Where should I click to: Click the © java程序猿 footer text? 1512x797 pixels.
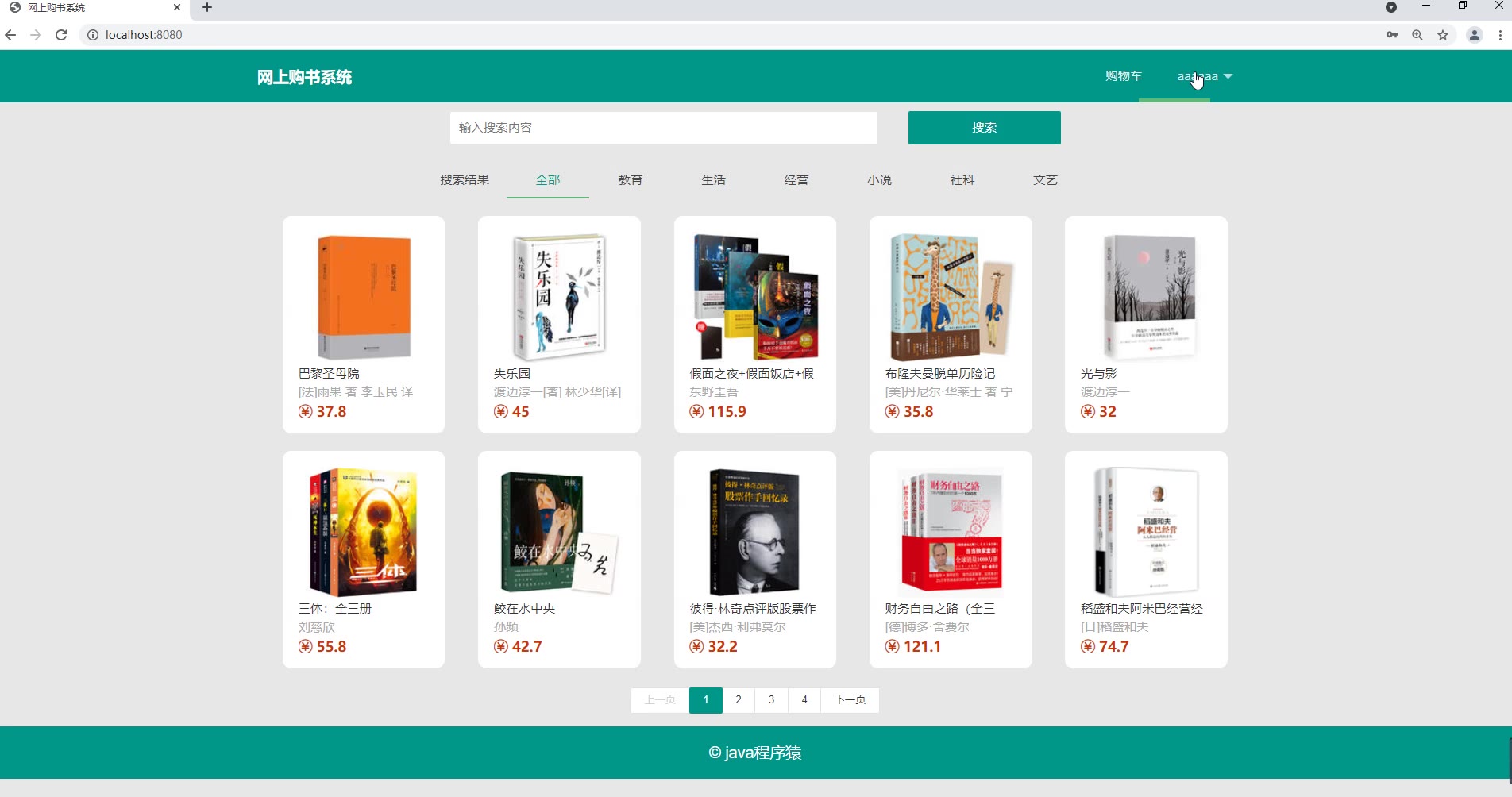tap(755, 753)
